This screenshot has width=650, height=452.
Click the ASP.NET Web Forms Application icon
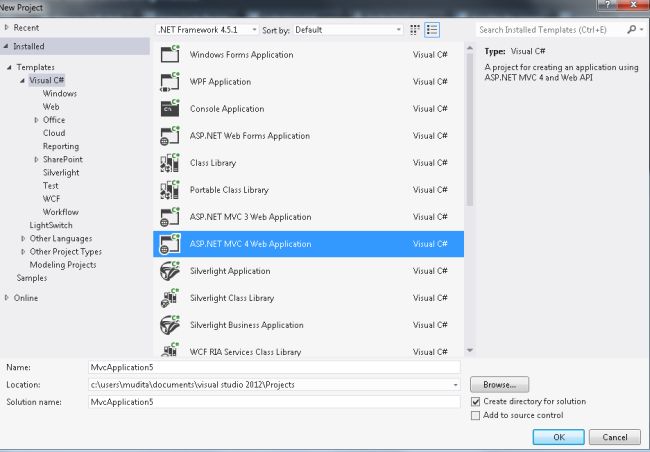(170, 135)
